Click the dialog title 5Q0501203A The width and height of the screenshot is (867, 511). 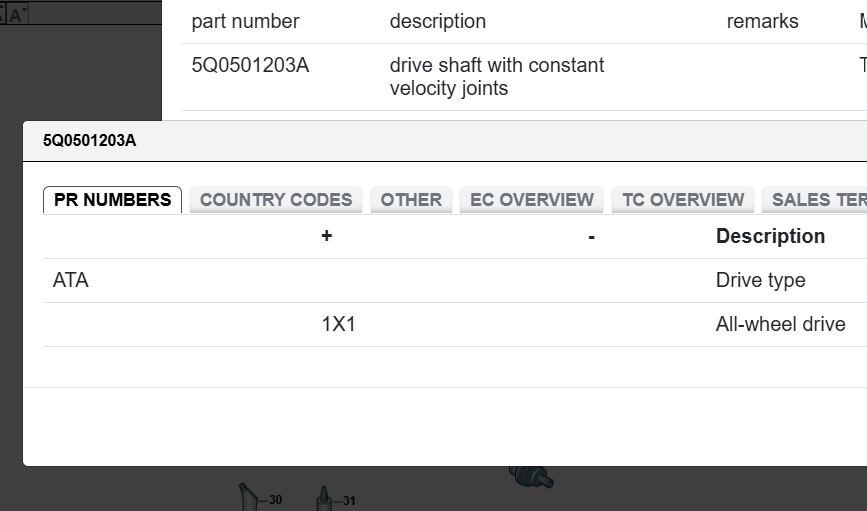[89, 141]
